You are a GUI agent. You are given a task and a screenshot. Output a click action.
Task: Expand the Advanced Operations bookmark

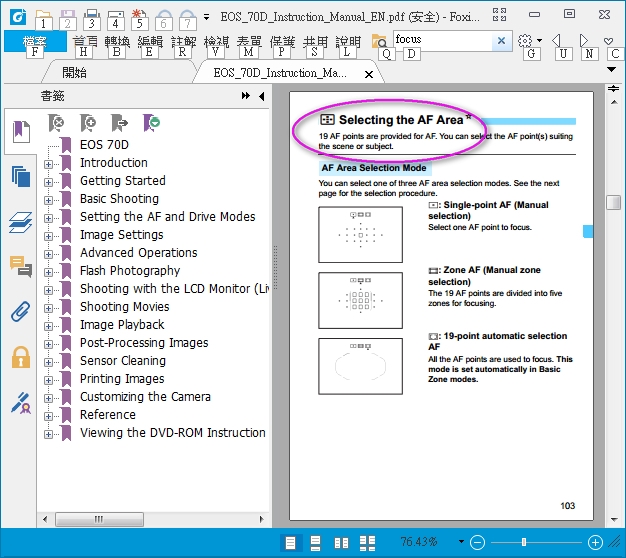pyautogui.click(x=48, y=254)
